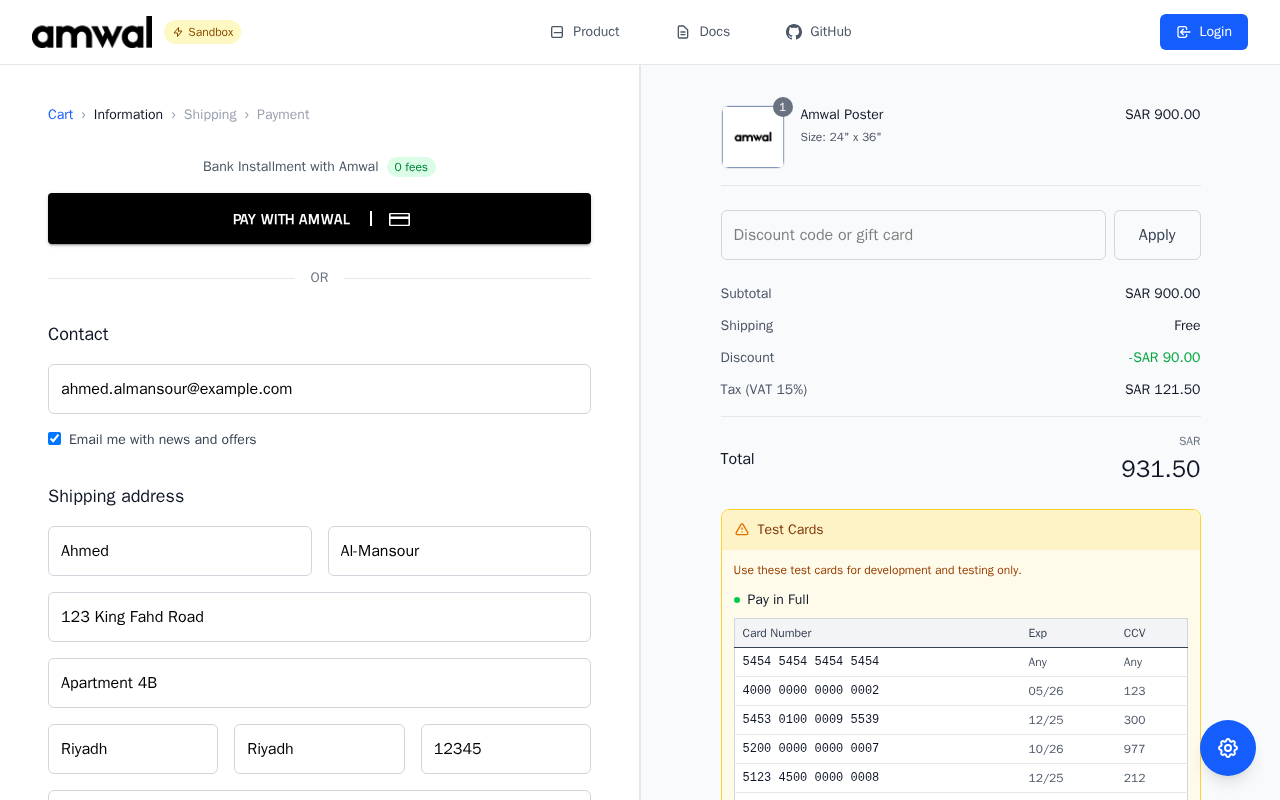
Task: Click the Shipping address heading
Action: pos(116,496)
